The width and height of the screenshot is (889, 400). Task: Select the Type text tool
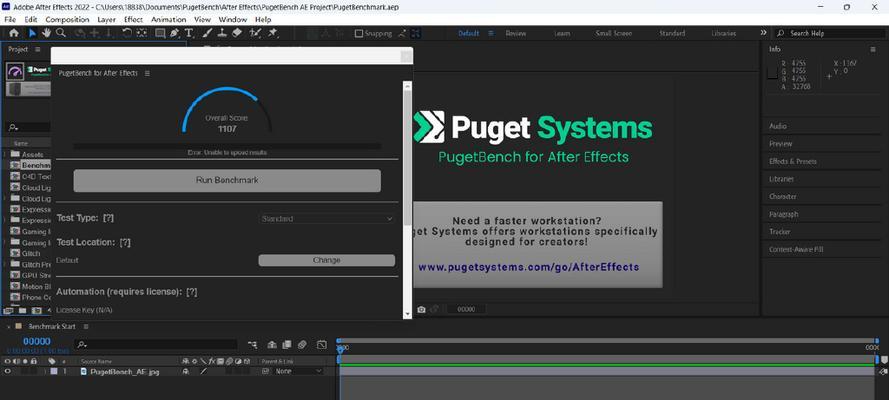[189, 33]
